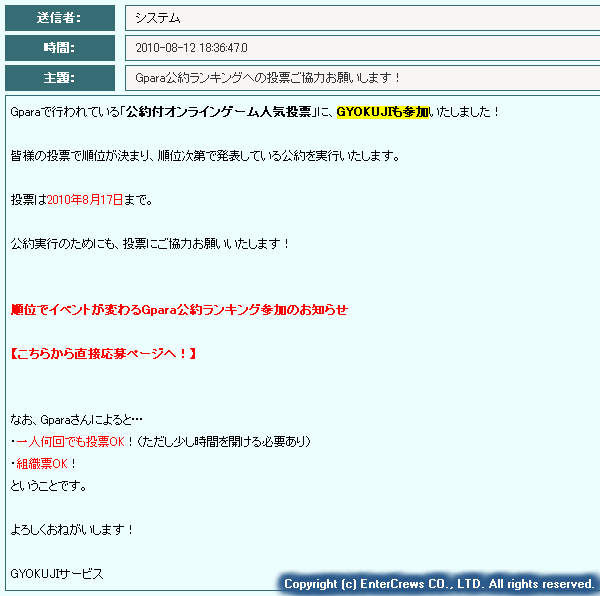Open the link 順位でイベントが変わるGpara公約ランキング参加のお知らせ

pyautogui.click(x=179, y=309)
